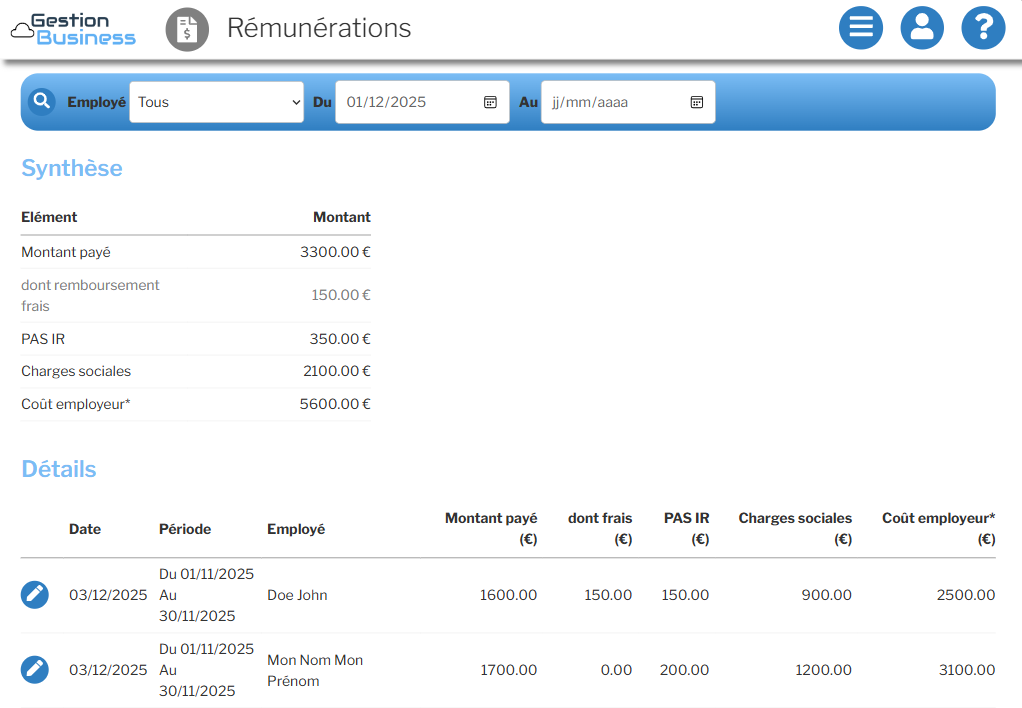Expand the Employé dropdown set to Tous
The width and height of the screenshot is (1022, 708).
[217, 102]
